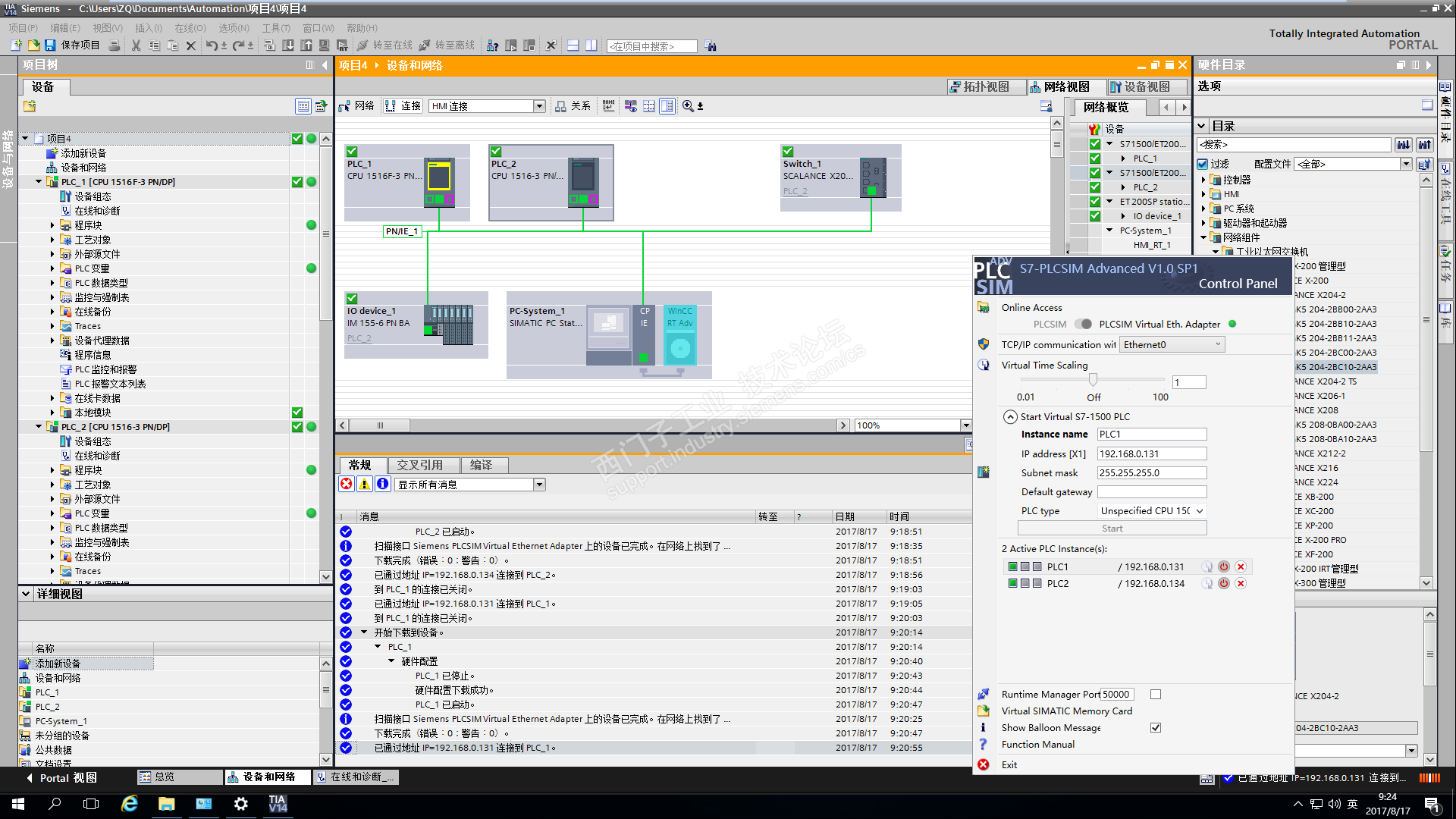Click the Virtual Time Scaling slider handle
This screenshot has width=1456, height=819.
pos(1093,379)
